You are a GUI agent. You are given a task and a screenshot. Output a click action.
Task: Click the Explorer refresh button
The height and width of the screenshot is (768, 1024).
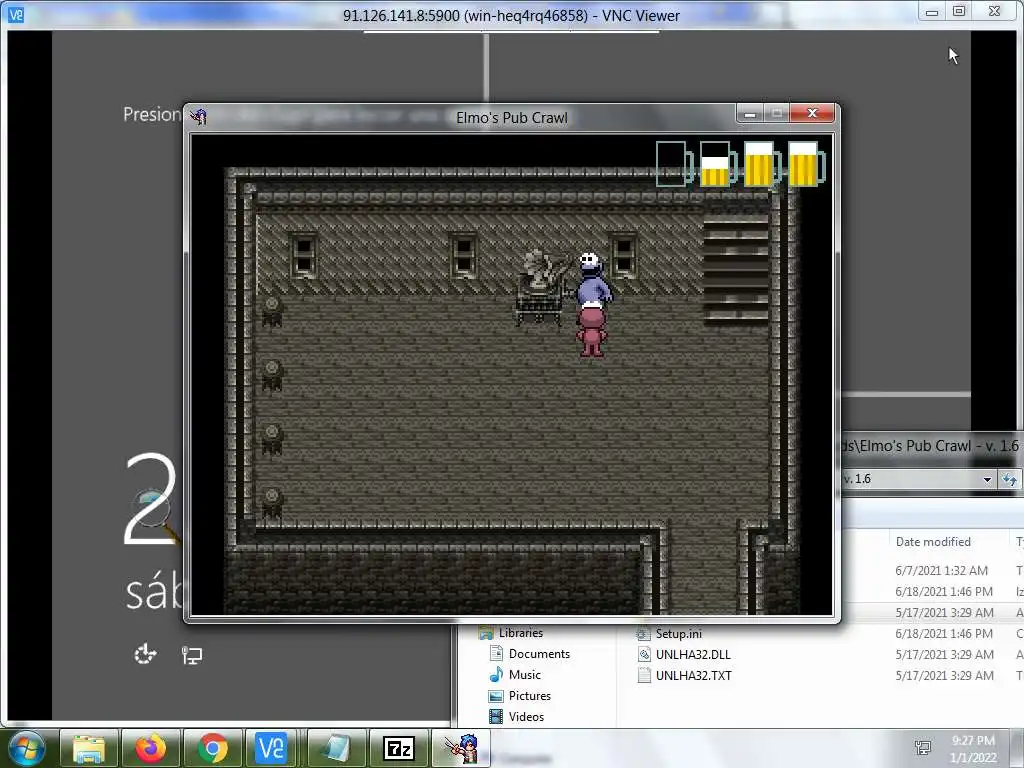click(x=1010, y=479)
